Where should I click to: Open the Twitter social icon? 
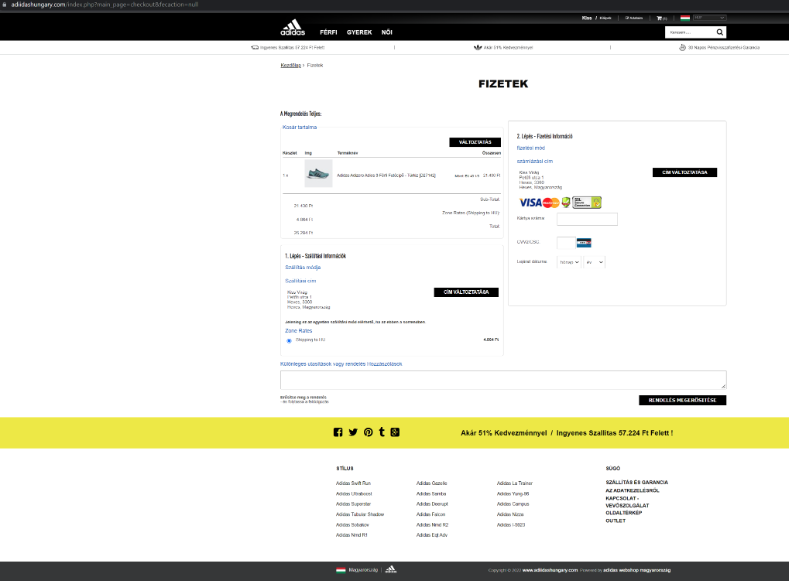(353, 432)
